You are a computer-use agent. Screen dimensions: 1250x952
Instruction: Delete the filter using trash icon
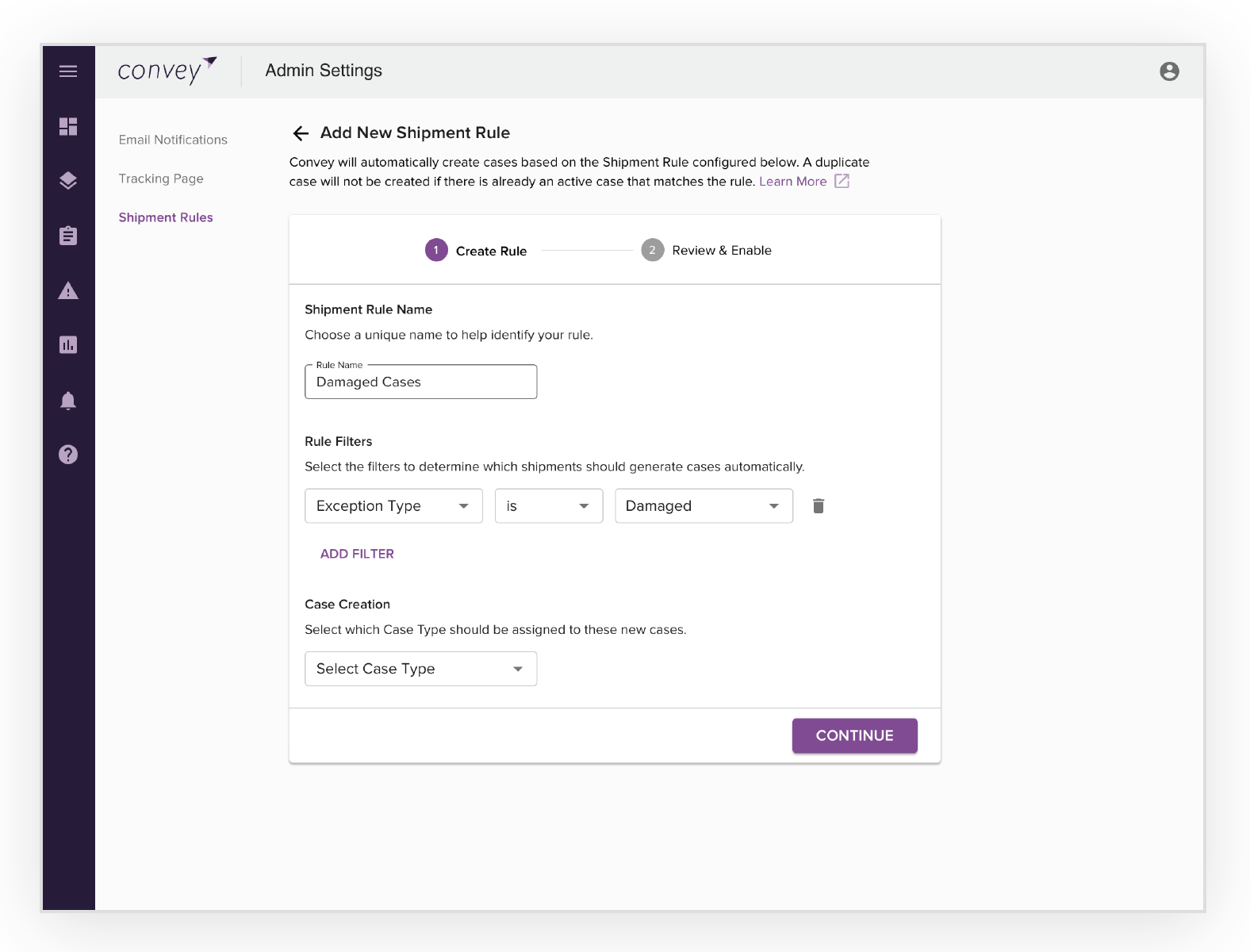tap(819, 506)
